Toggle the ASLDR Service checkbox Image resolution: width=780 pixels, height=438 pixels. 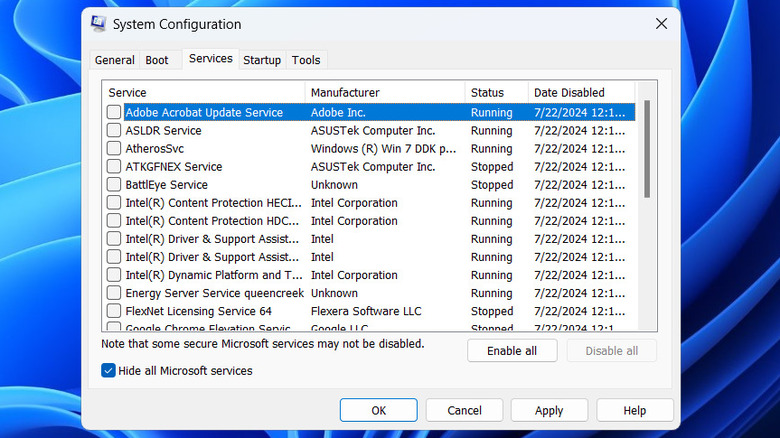114,131
